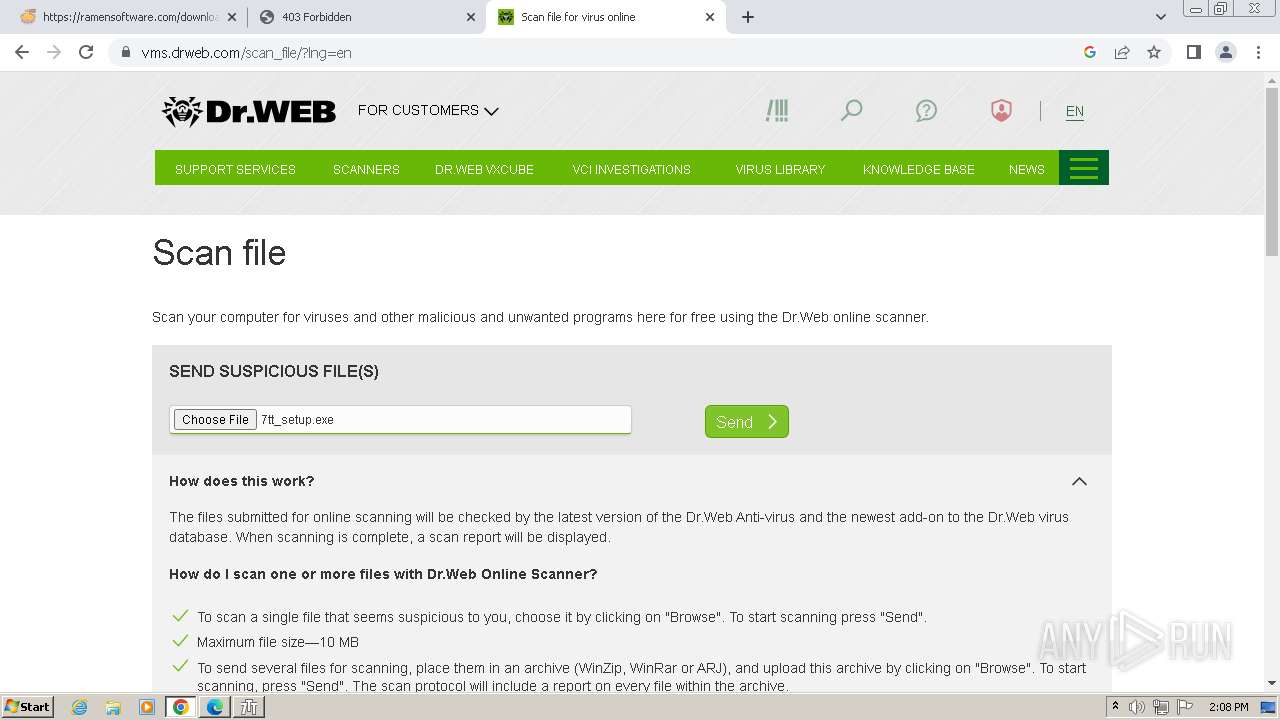The height and width of the screenshot is (720, 1280).
Task: Reload the current page
Action: (x=86, y=52)
